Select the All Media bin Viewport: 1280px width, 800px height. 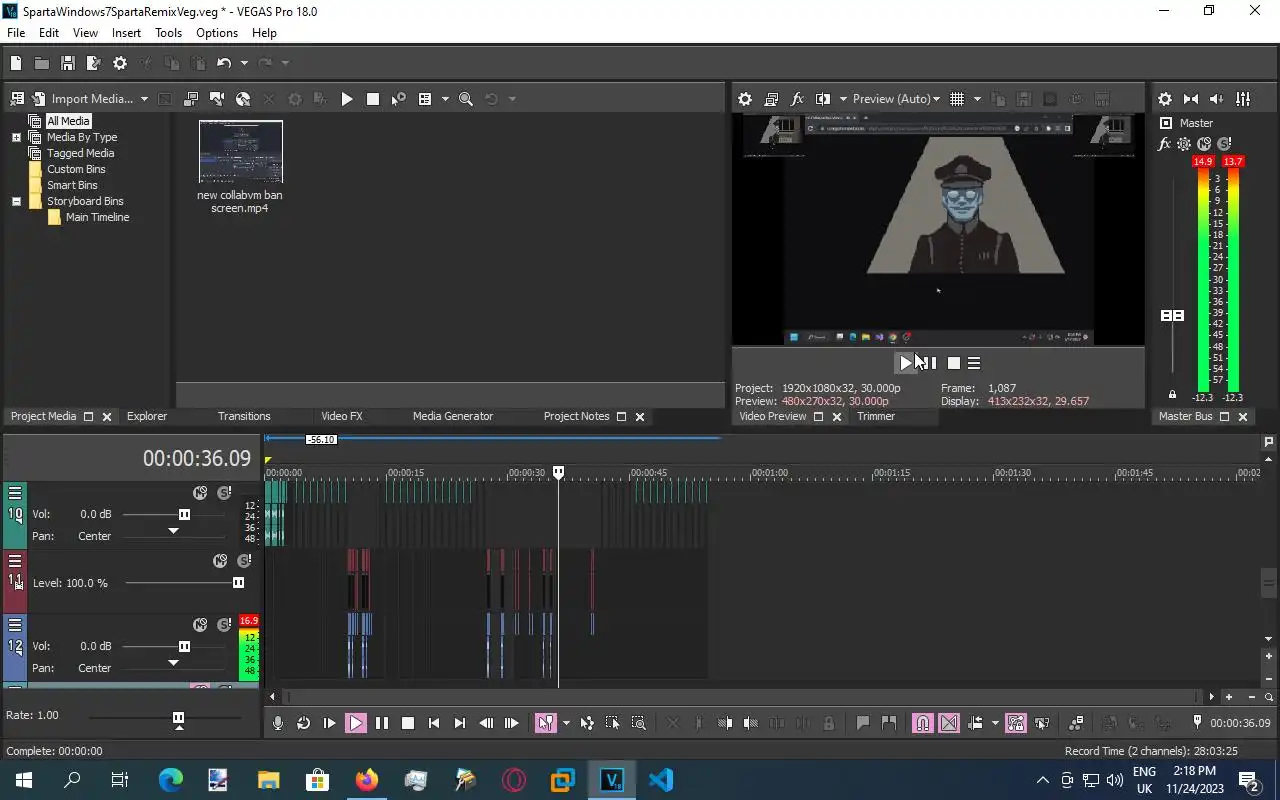(x=68, y=121)
